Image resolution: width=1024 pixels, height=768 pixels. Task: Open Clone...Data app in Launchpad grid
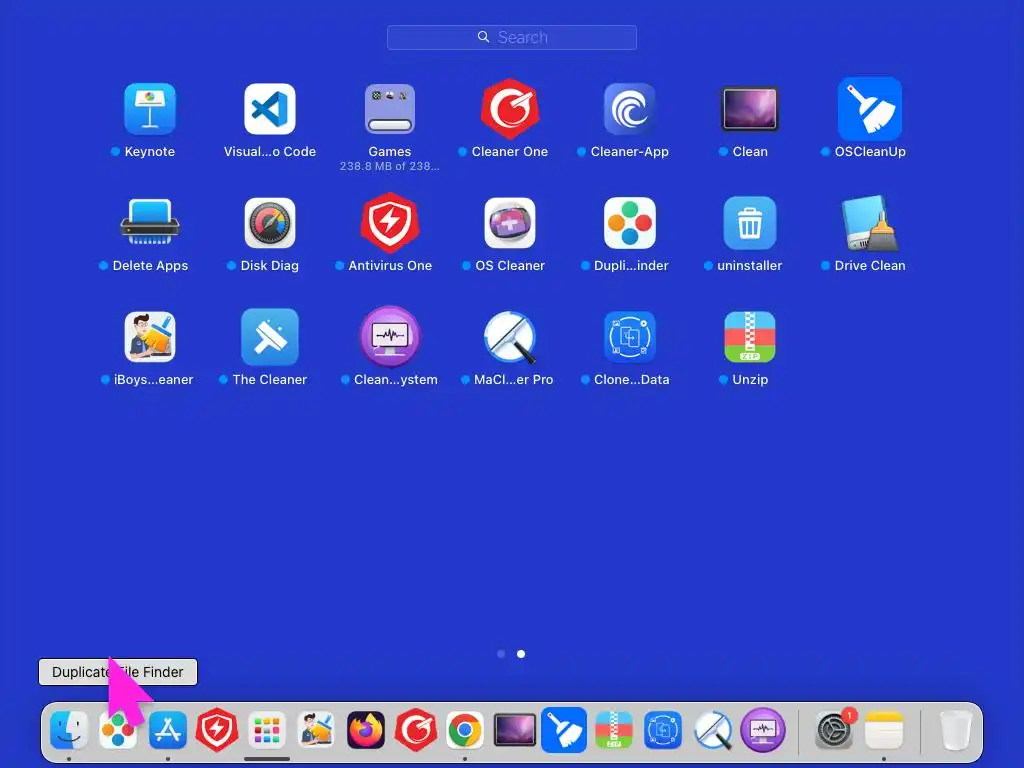pos(630,337)
